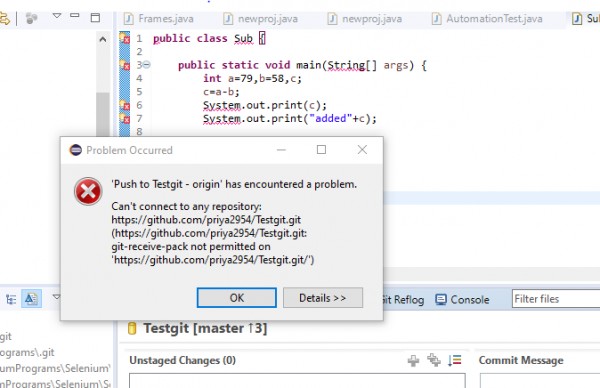Collapse main method fold on line 3
The image size is (600, 388).
click(147, 65)
